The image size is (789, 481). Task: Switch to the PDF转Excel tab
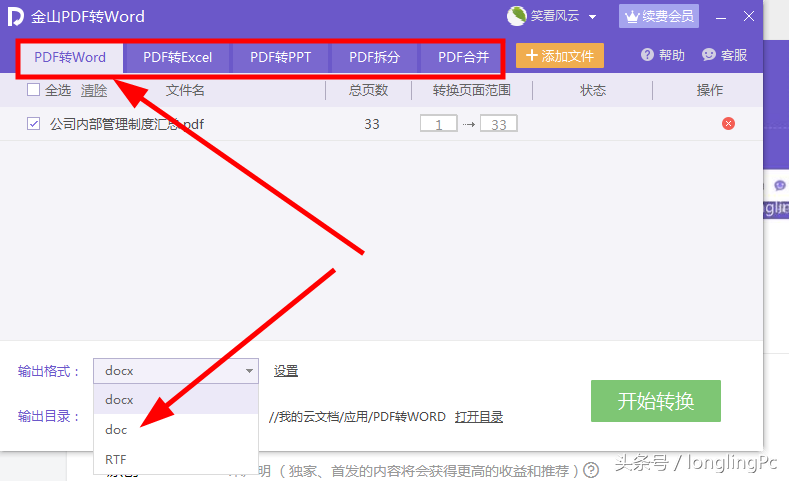click(x=178, y=57)
